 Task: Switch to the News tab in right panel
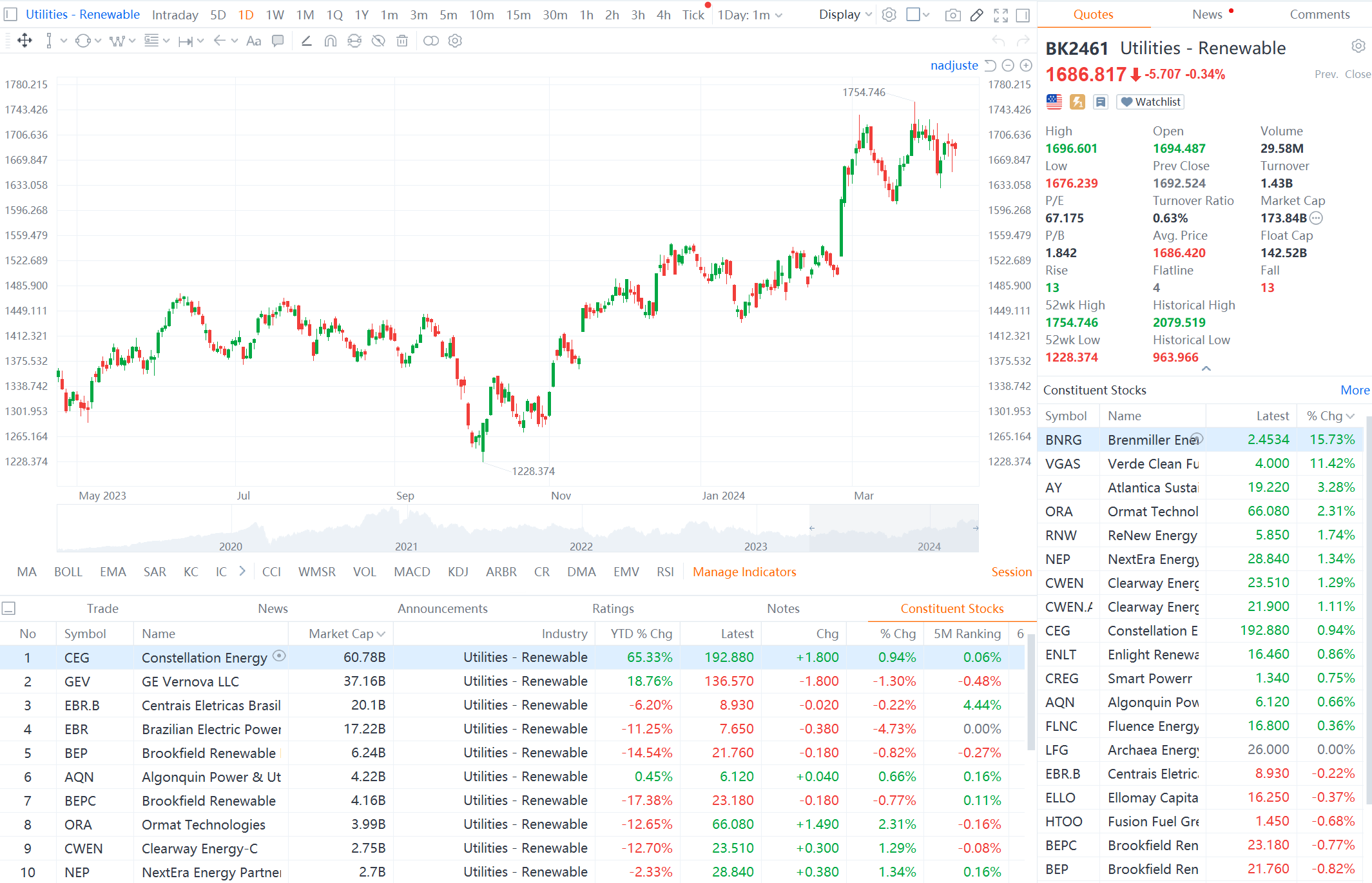pos(1207,15)
